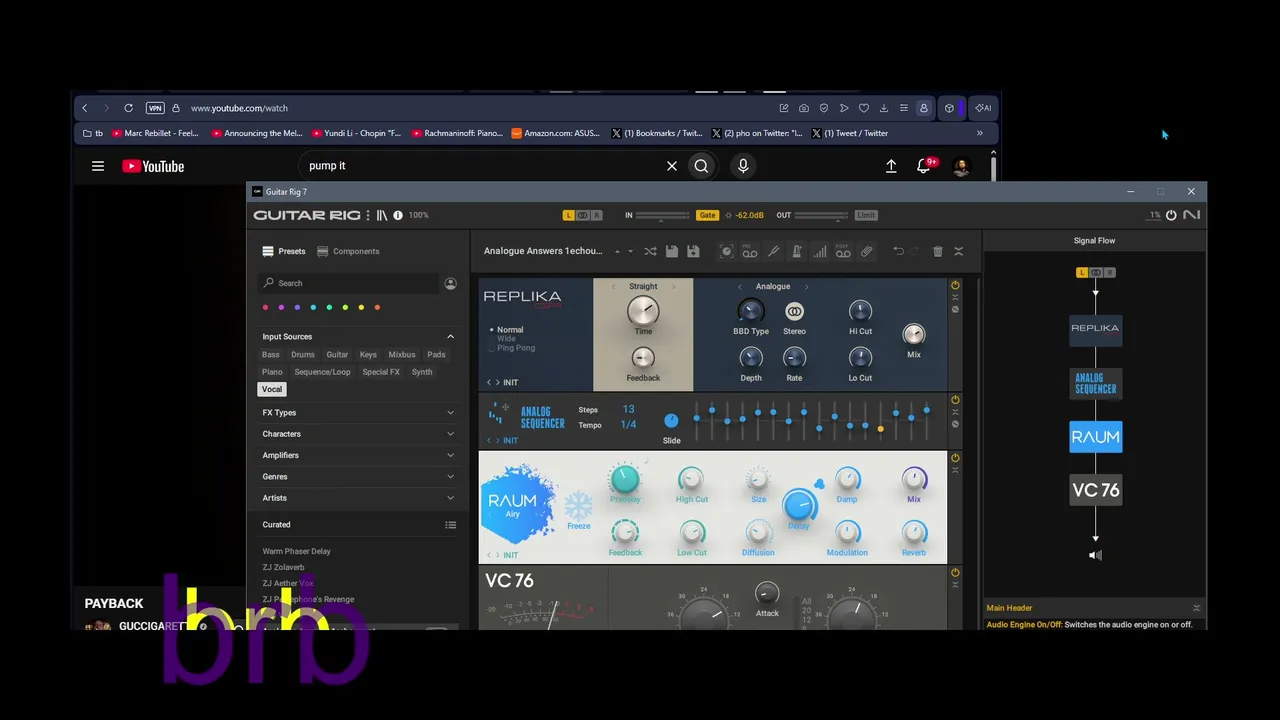Toggle the Limit button in header

pyautogui.click(x=866, y=215)
